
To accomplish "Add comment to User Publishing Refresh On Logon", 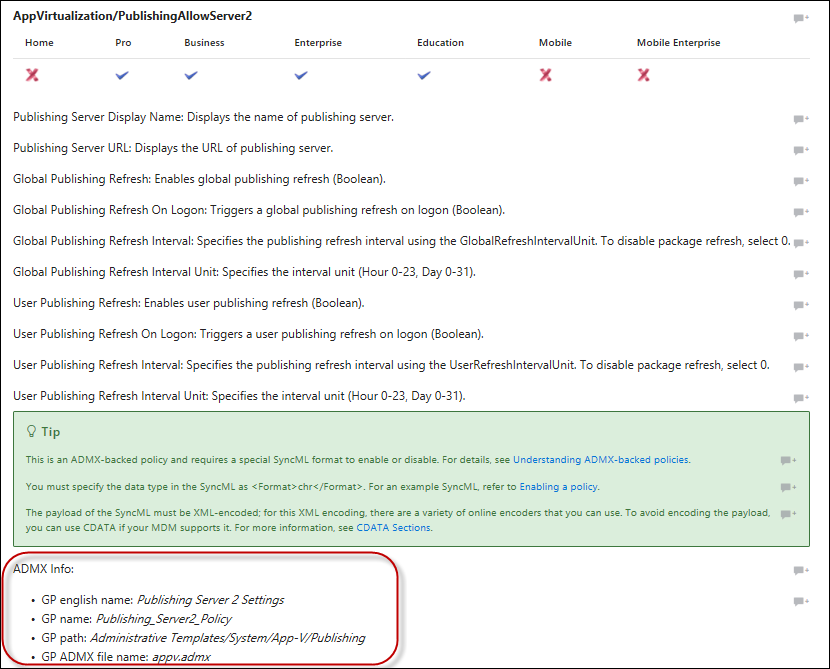I will tap(800, 336).
